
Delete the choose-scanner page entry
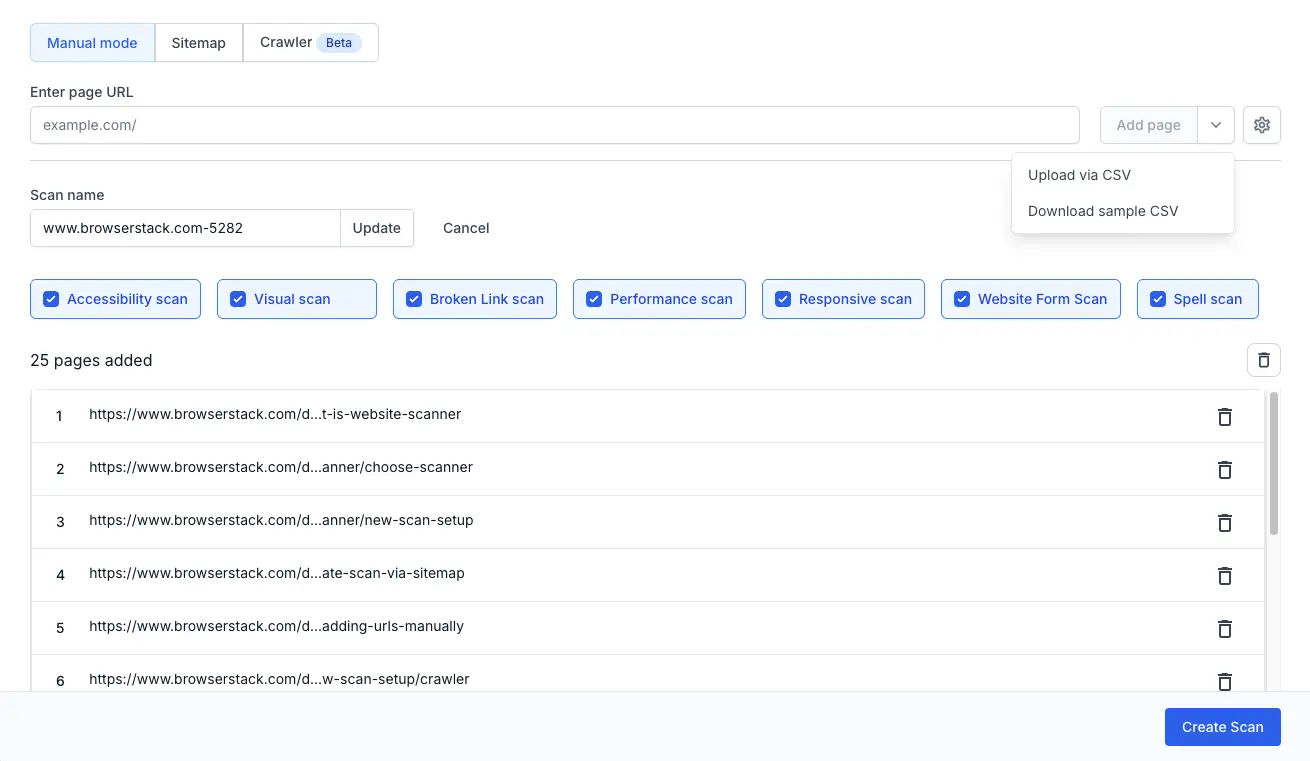1224,469
